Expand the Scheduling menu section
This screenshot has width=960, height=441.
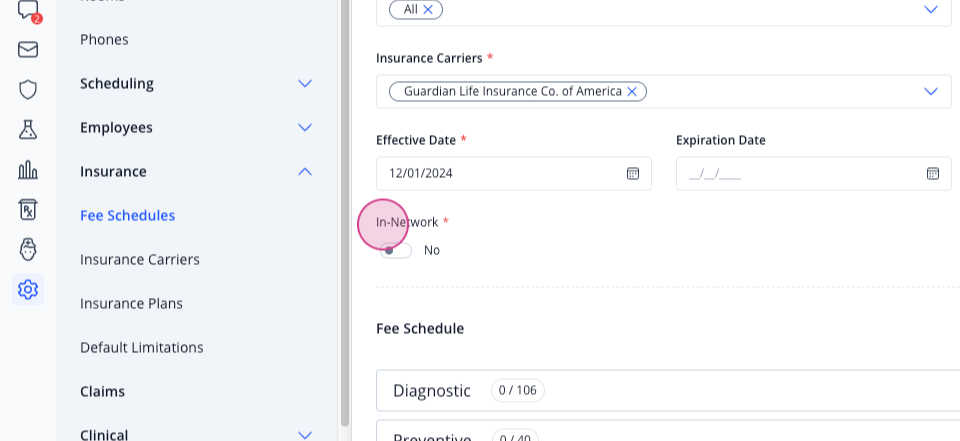tap(305, 83)
